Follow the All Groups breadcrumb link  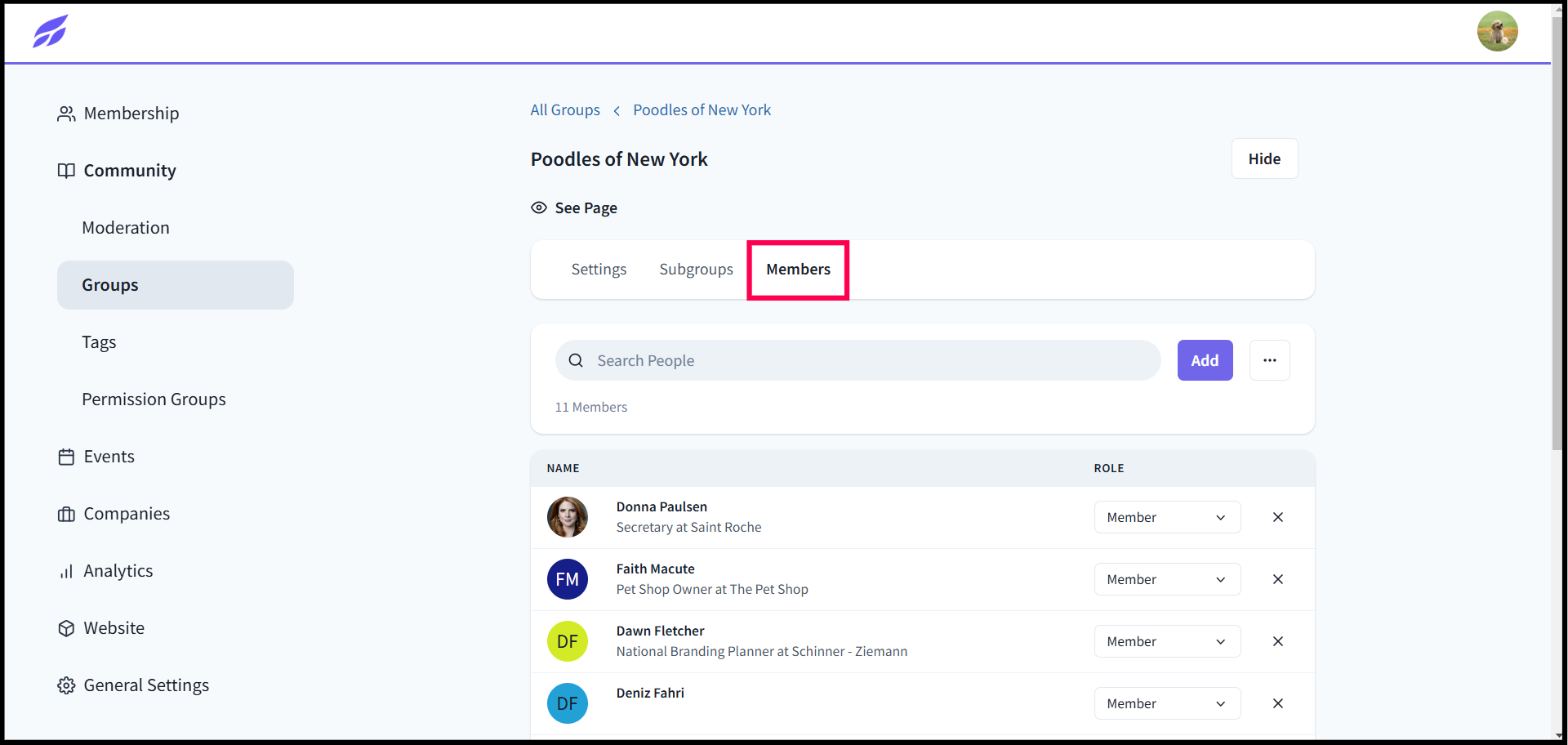564,109
